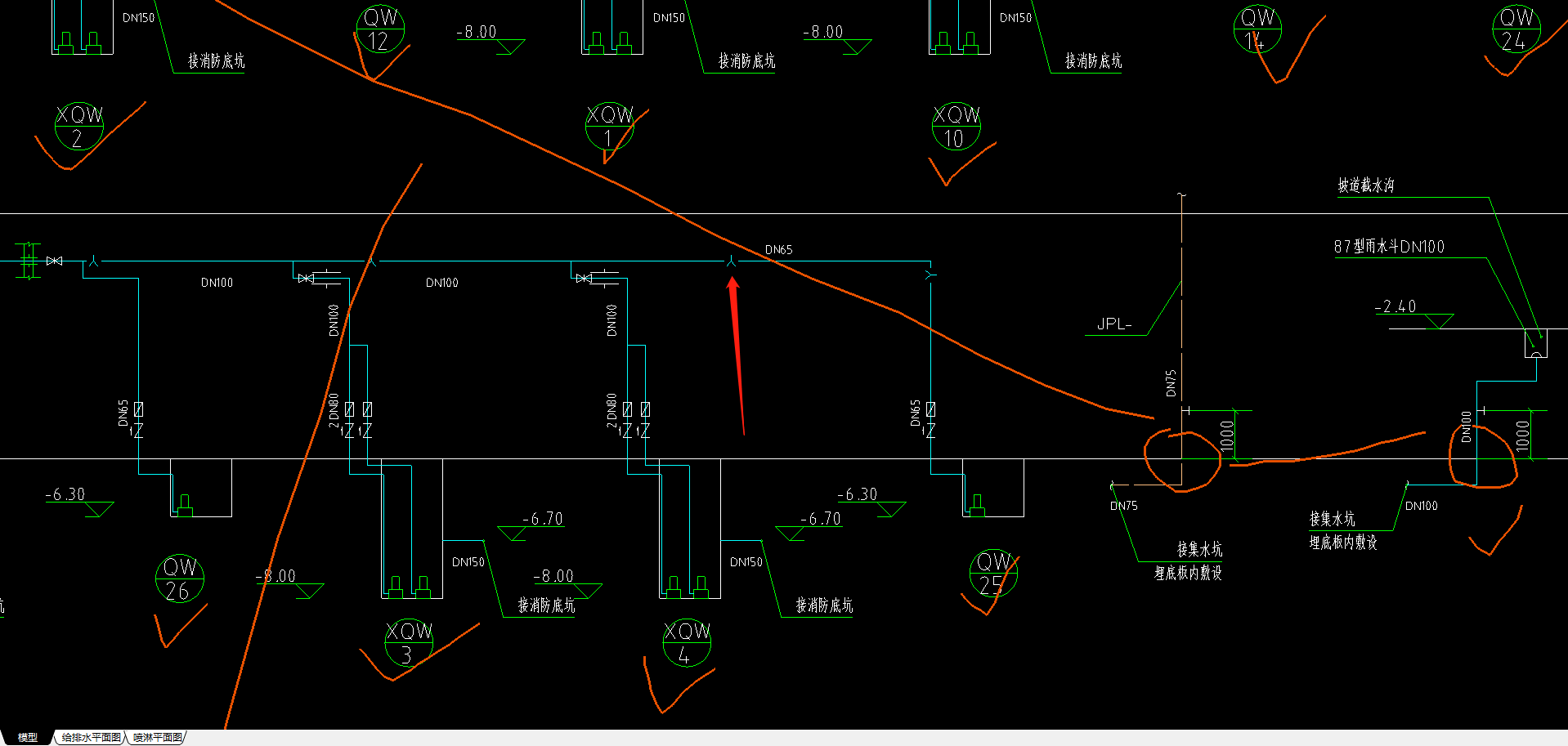Select the XQW 10 tag bubble
The image size is (1568, 746).
[x=956, y=127]
